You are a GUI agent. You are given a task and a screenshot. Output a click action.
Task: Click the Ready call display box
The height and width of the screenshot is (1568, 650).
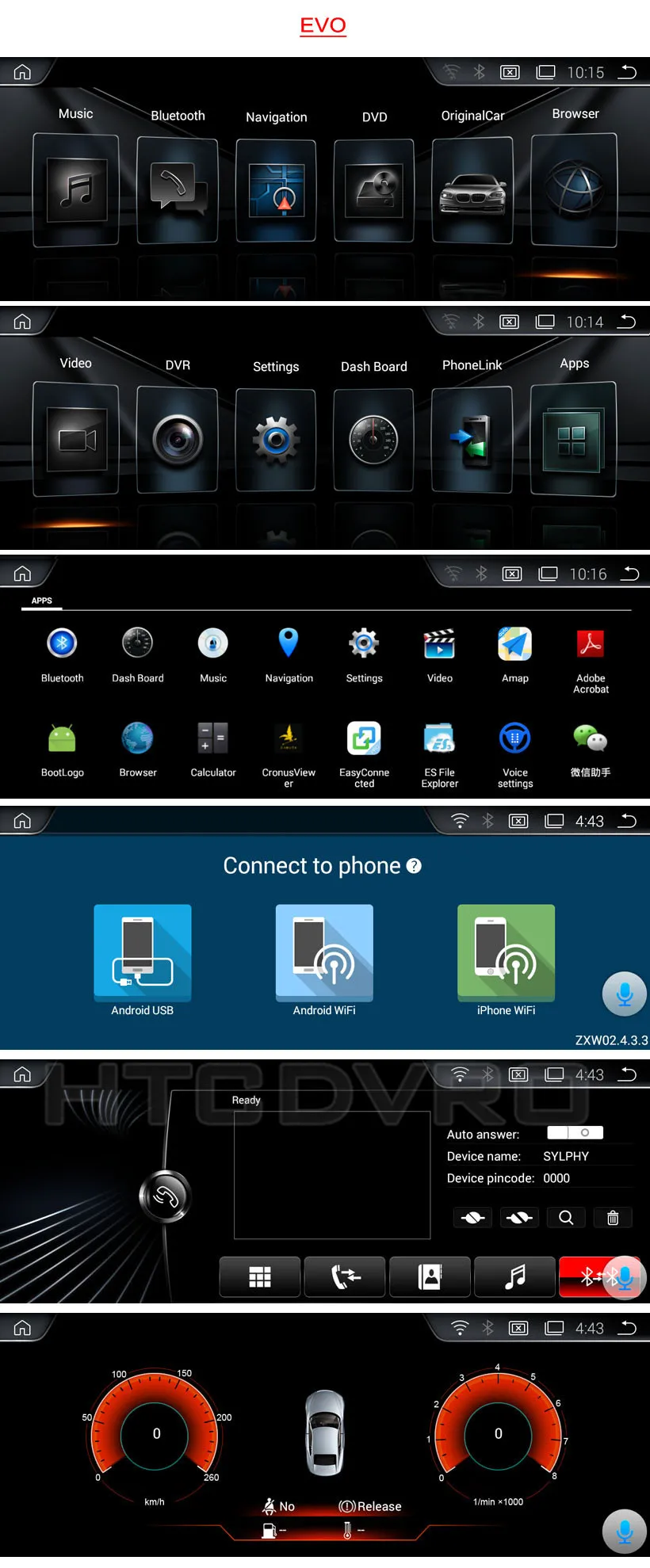332,1175
